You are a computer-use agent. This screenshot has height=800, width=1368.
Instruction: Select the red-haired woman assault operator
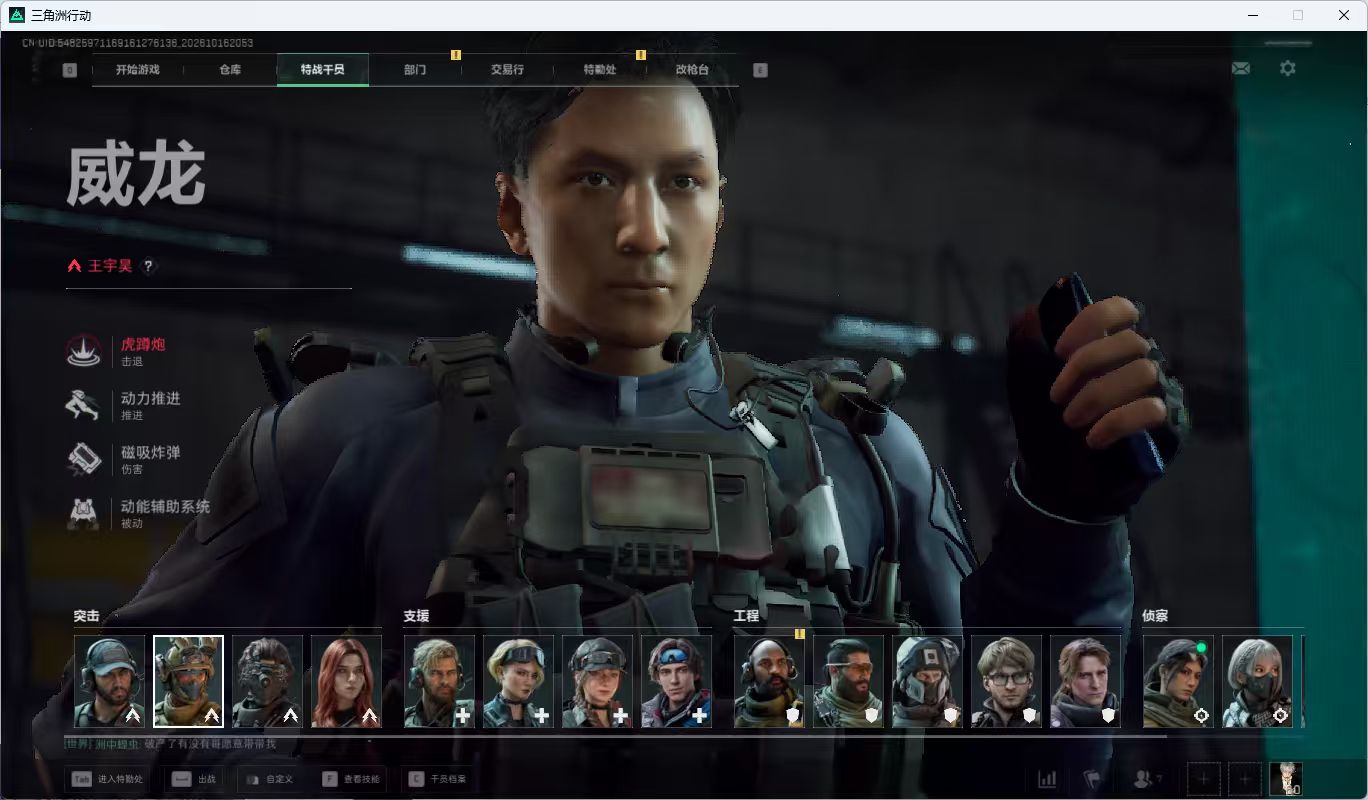346,681
